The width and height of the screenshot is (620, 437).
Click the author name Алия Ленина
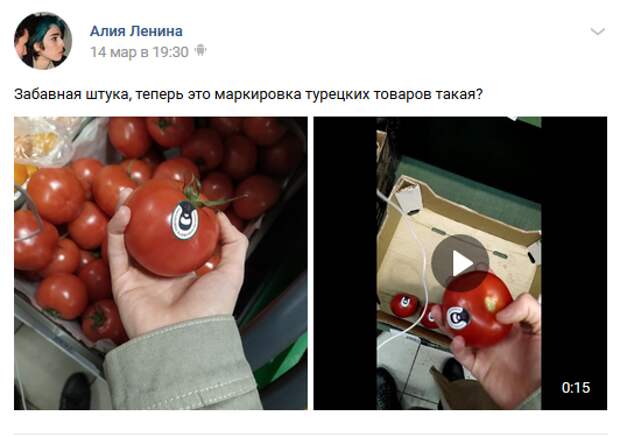[136, 31]
